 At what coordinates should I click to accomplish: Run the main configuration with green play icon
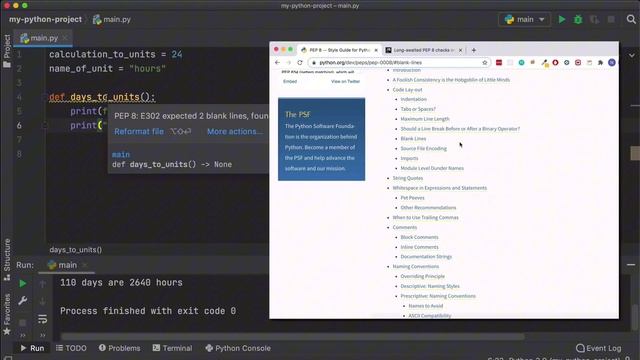coord(562,19)
